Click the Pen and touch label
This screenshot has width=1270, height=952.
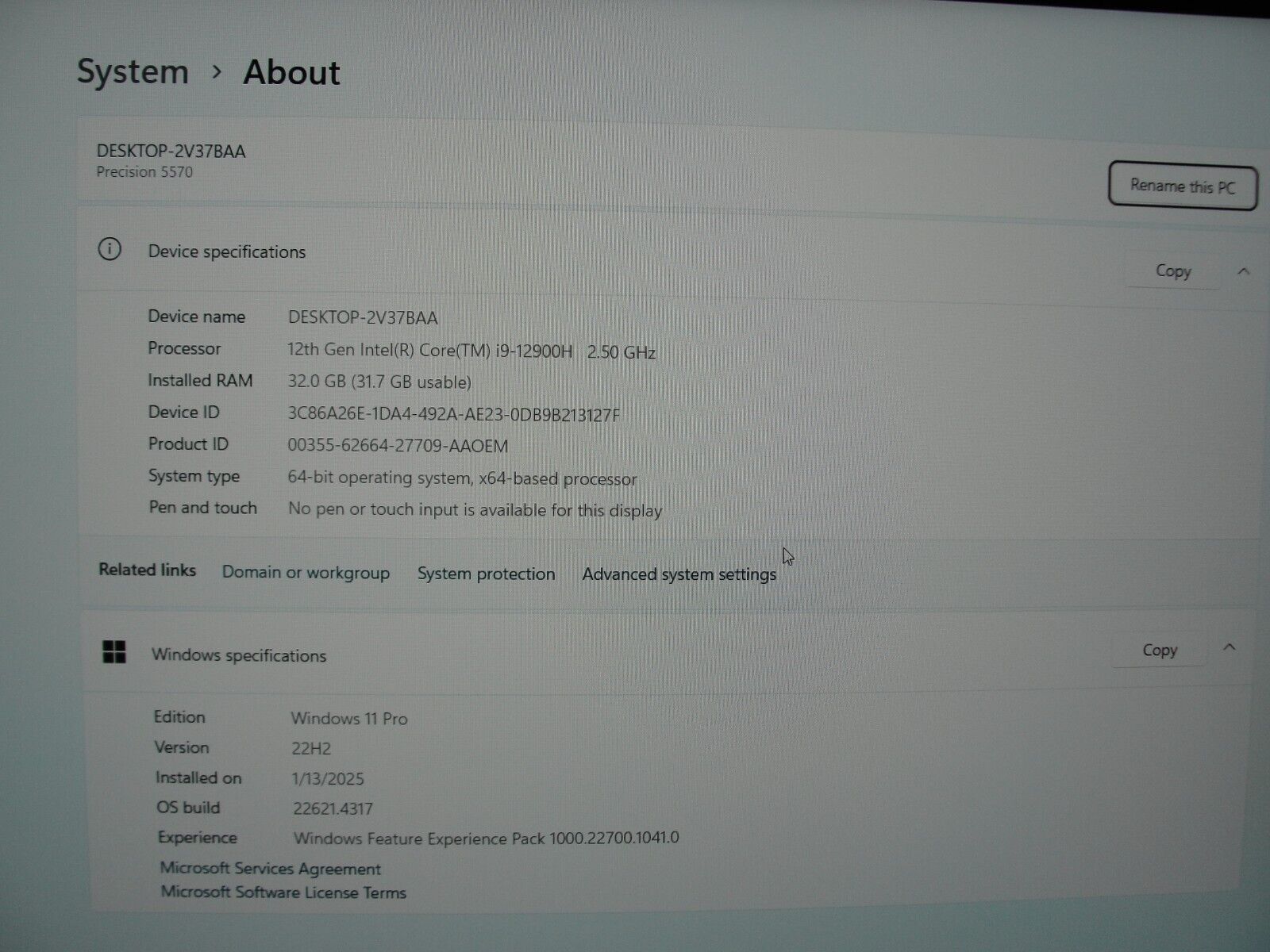tap(203, 508)
